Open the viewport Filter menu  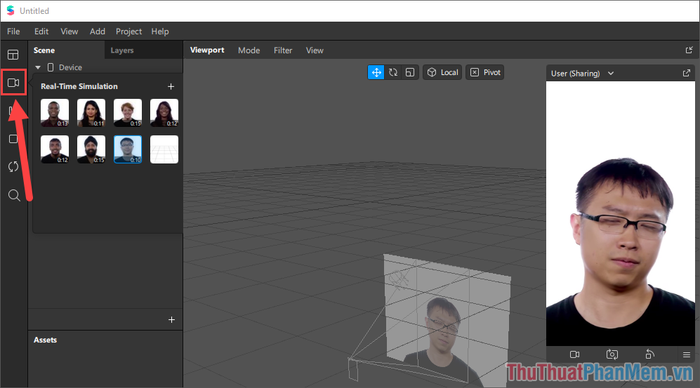[x=283, y=50]
